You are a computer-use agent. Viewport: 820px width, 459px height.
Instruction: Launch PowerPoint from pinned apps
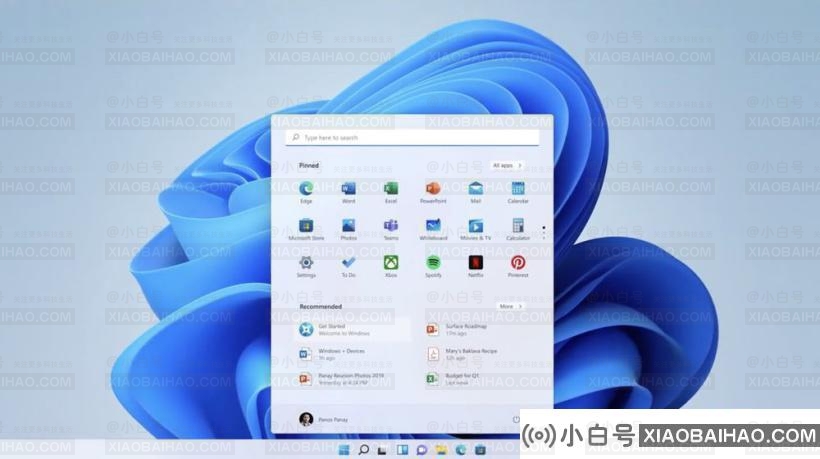433,192
